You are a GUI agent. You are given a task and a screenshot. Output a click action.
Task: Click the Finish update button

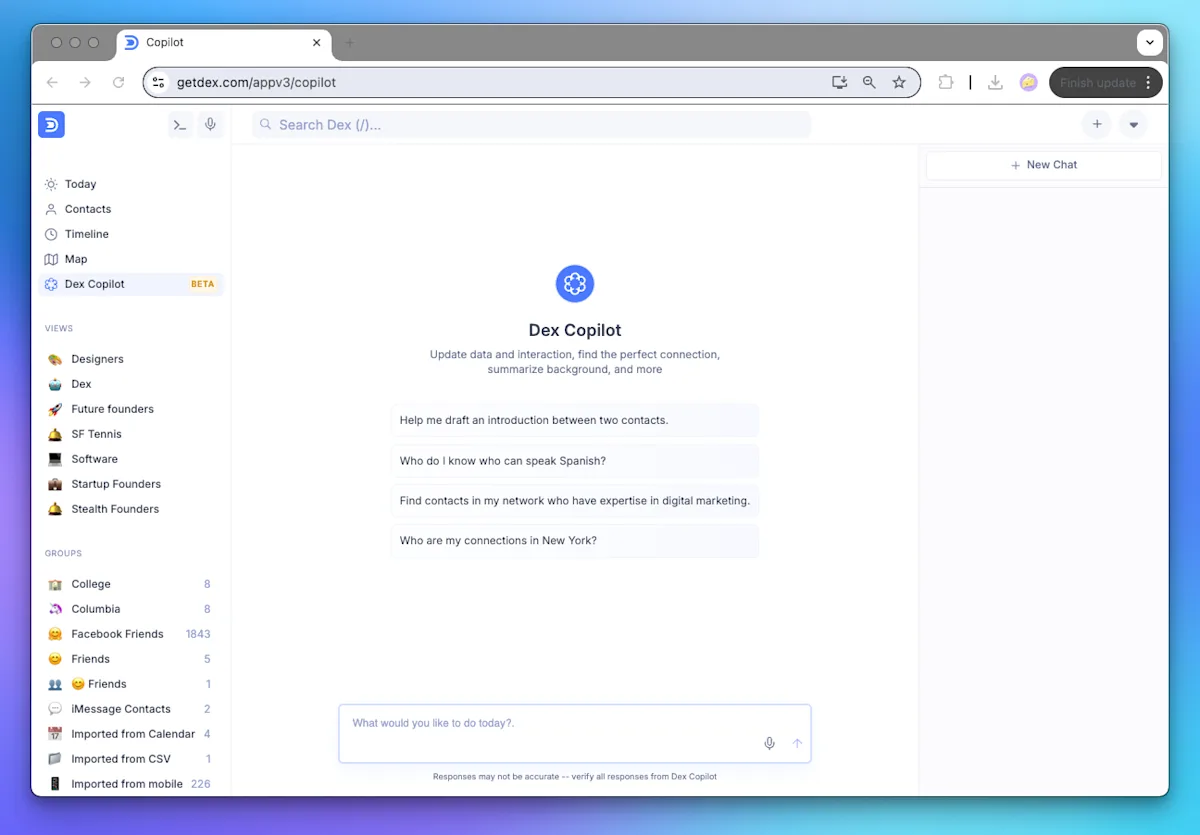coord(1097,83)
